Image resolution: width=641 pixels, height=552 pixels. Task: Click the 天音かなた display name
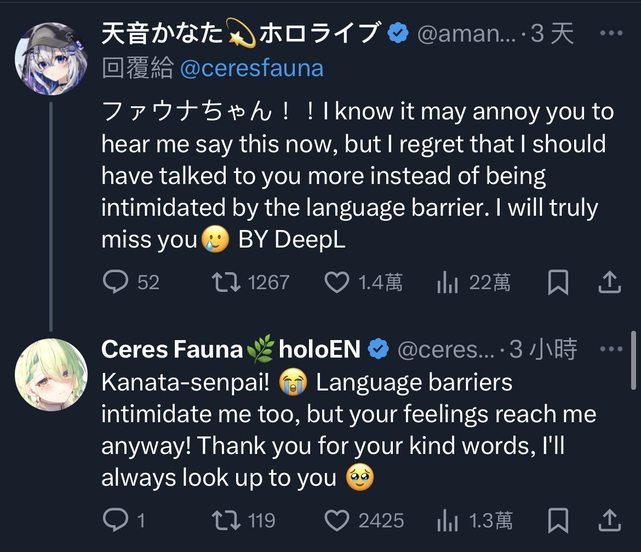(240, 33)
